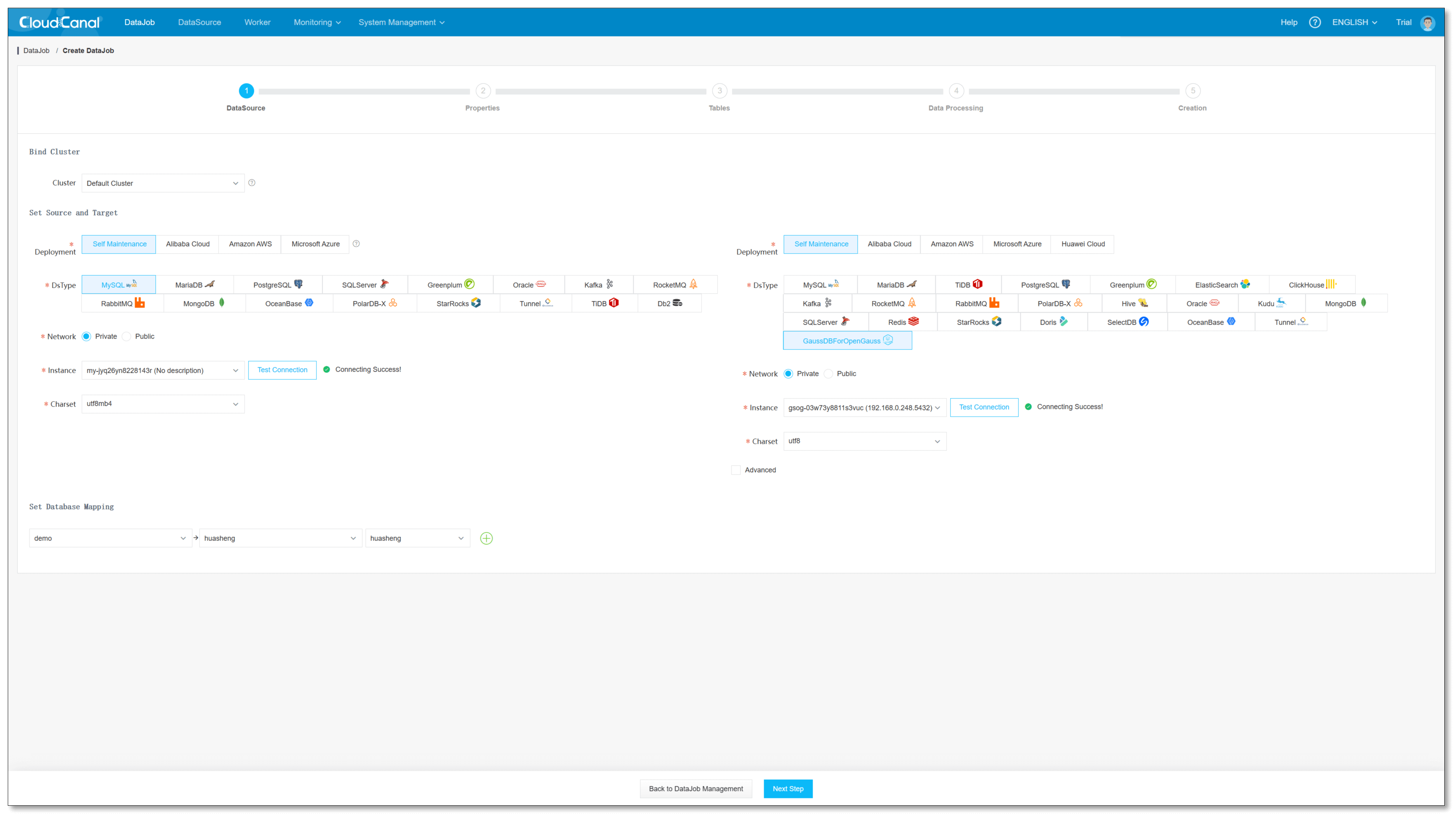Viewport: 1456px width, 817px height.
Task: Open second huasheng schema dropdown
Action: [x=418, y=538]
